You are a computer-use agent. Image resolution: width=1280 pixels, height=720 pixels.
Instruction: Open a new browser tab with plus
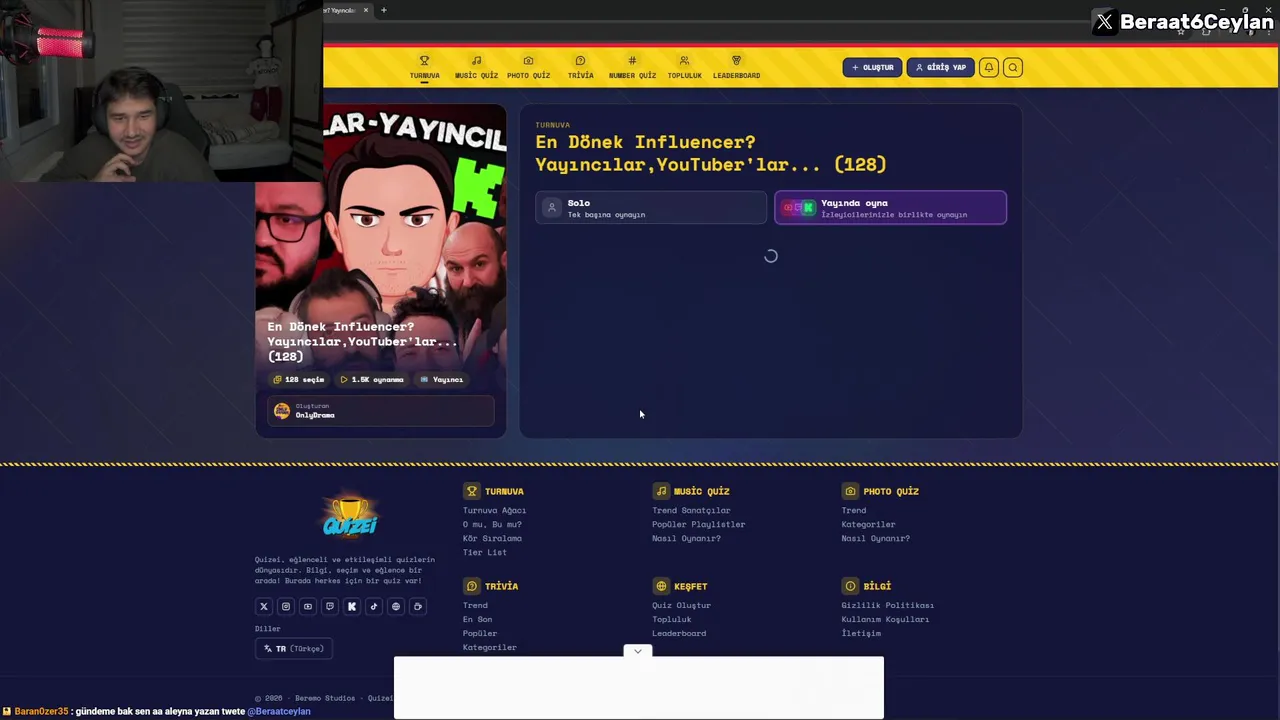pos(383,10)
